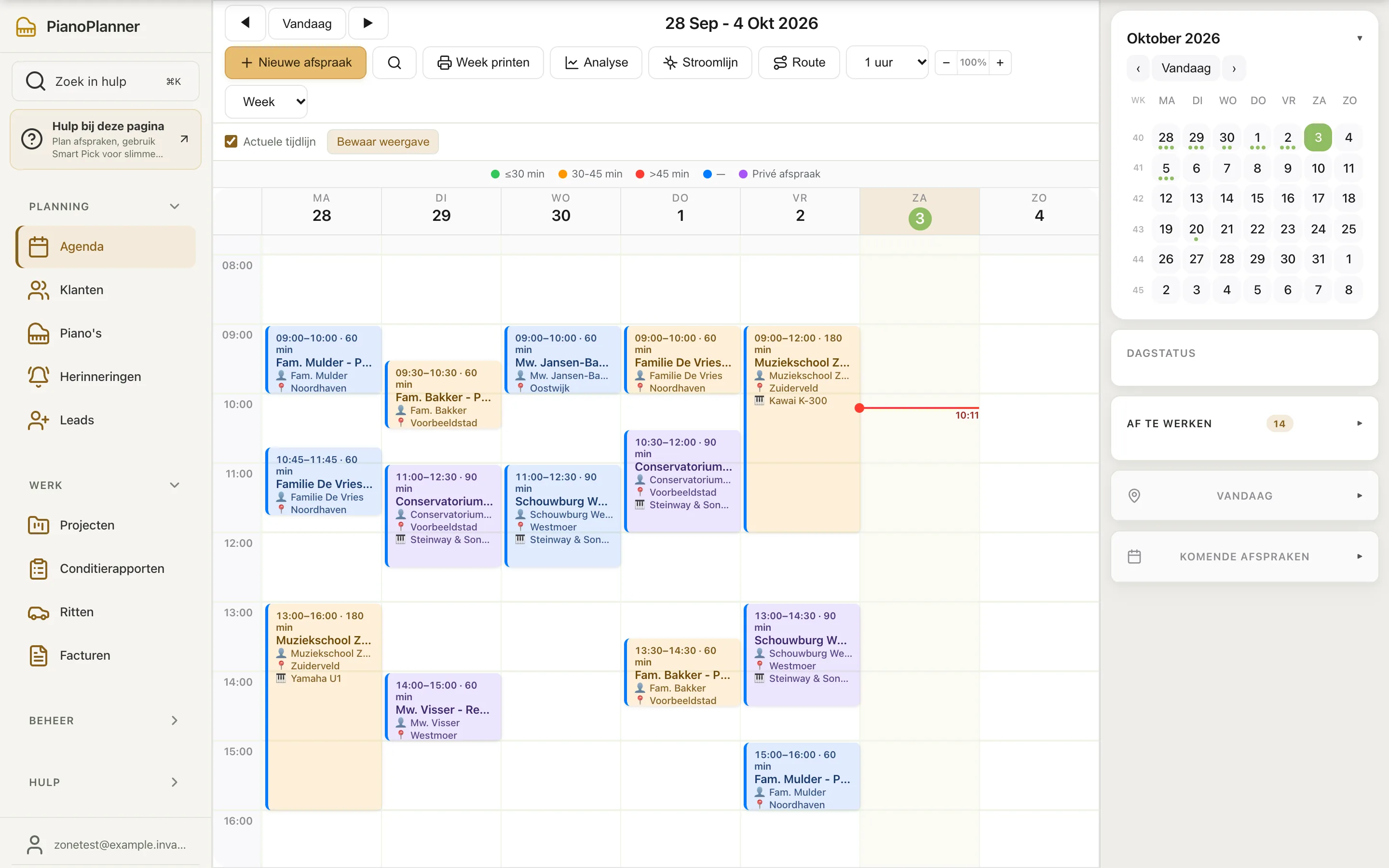
Task: Open Muziekschool appointment on Friday 09:00
Action: [802, 429]
